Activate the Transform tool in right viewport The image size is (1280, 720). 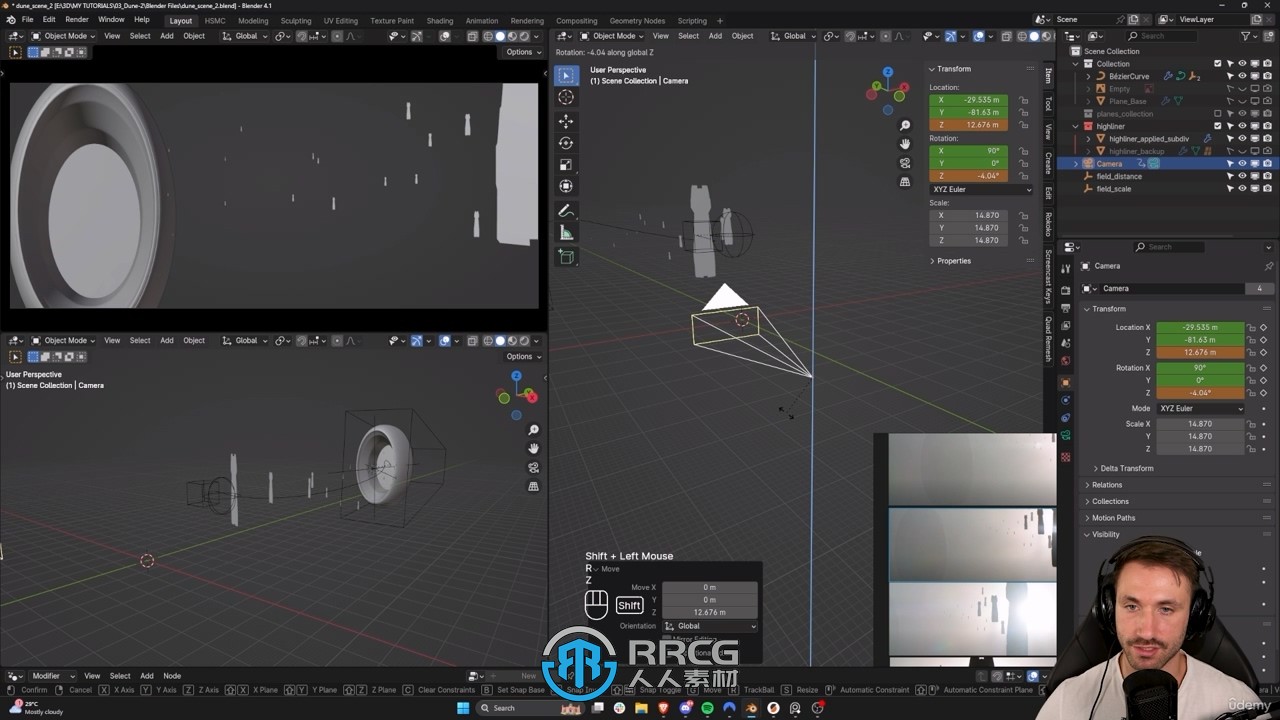pyautogui.click(x=566, y=186)
